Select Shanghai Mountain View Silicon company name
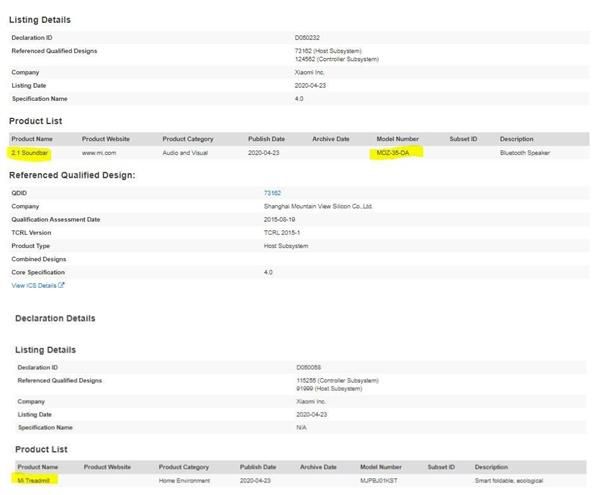The image size is (600, 495). click(x=318, y=206)
